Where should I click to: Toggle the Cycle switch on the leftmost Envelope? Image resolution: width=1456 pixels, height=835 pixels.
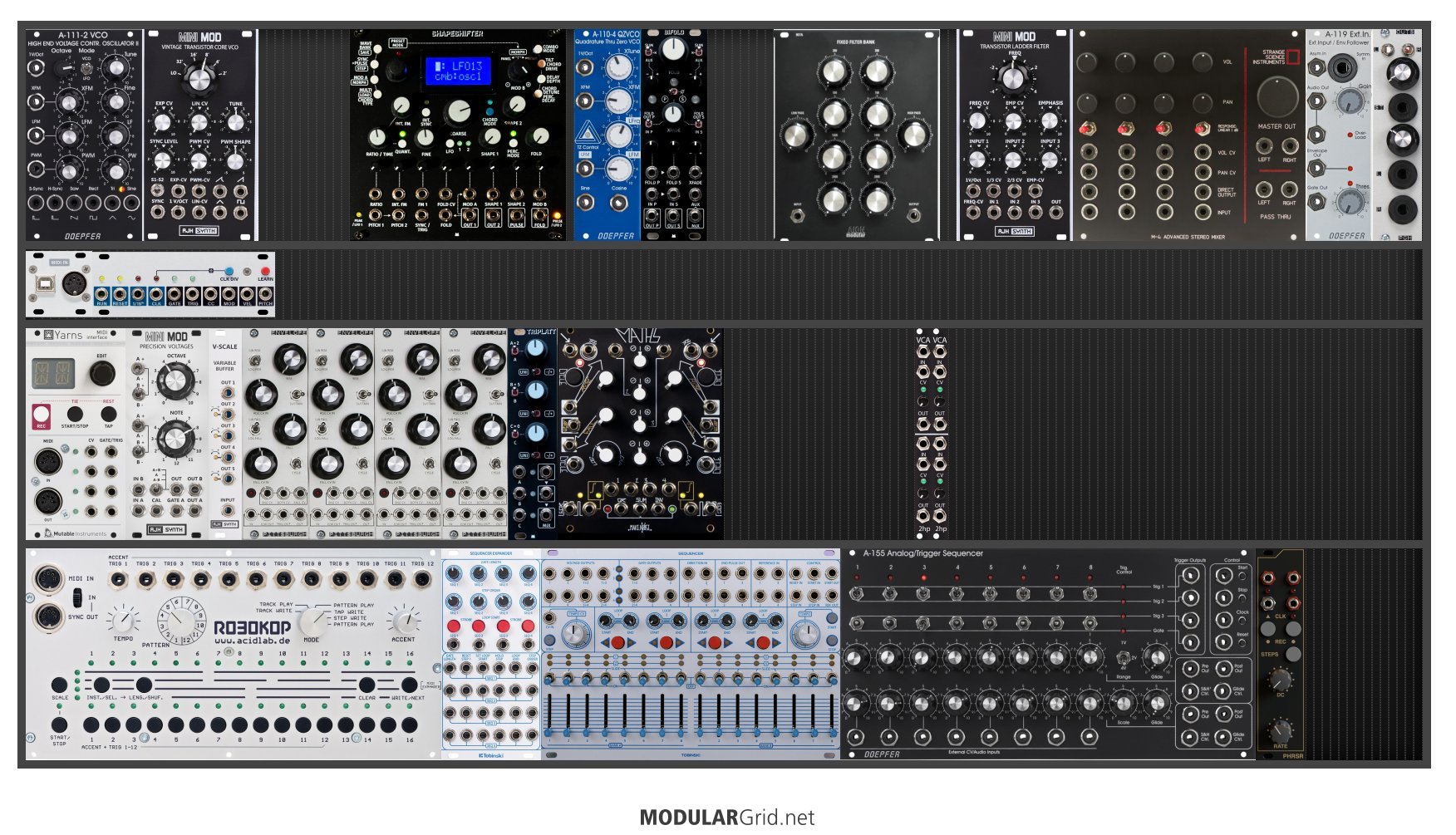(295, 465)
